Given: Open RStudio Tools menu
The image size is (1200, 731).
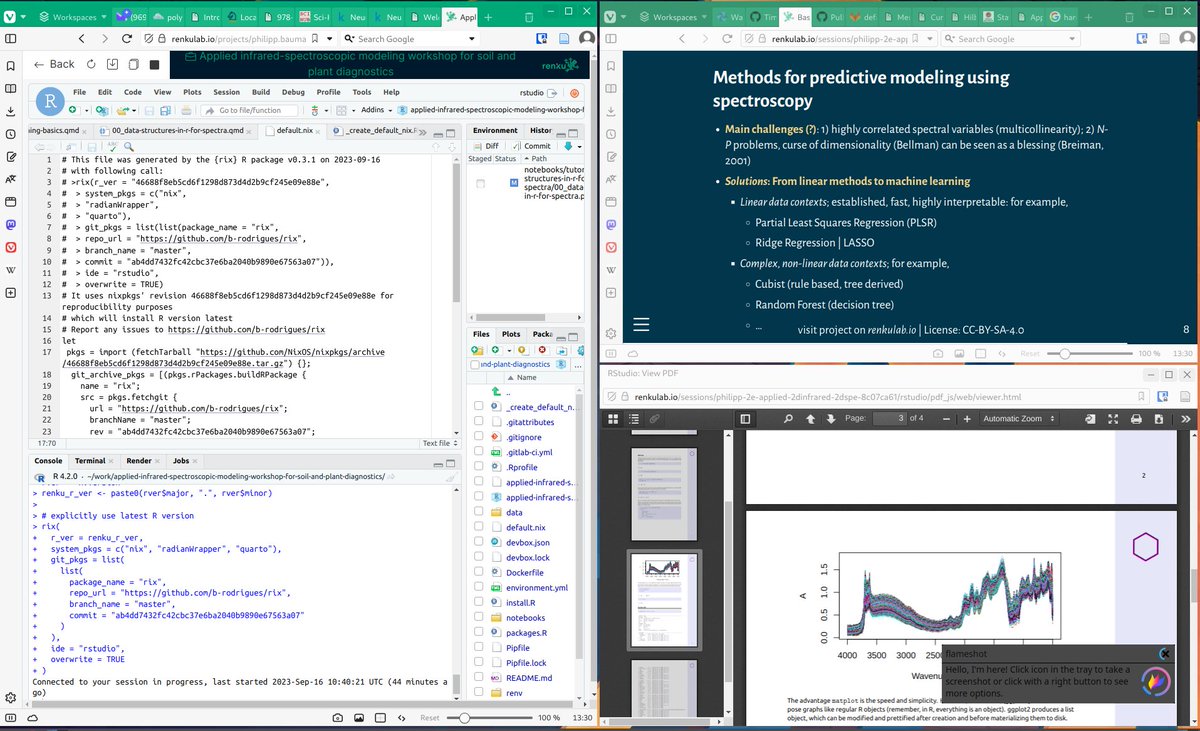Looking at the screenshot, I should (x=362, y=92).
